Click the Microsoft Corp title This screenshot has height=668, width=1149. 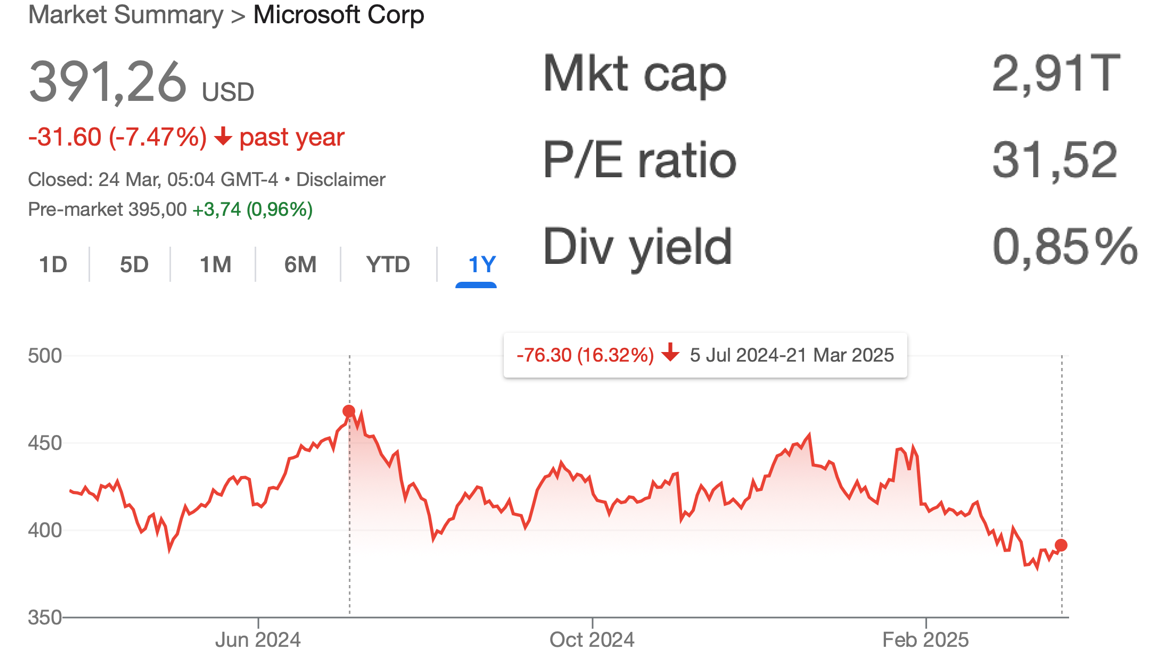point(339,16)
